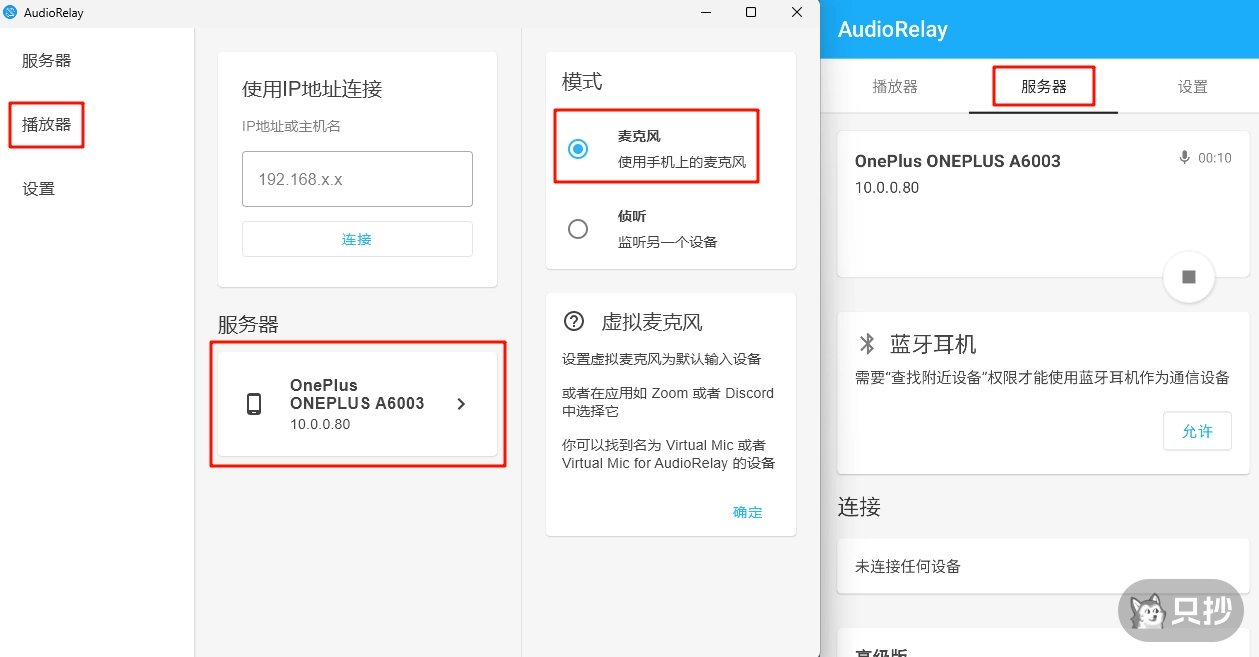Select the 麦克风 mode radio button
The width and height of the screenshot is (1259, 657).
[578, 149]
